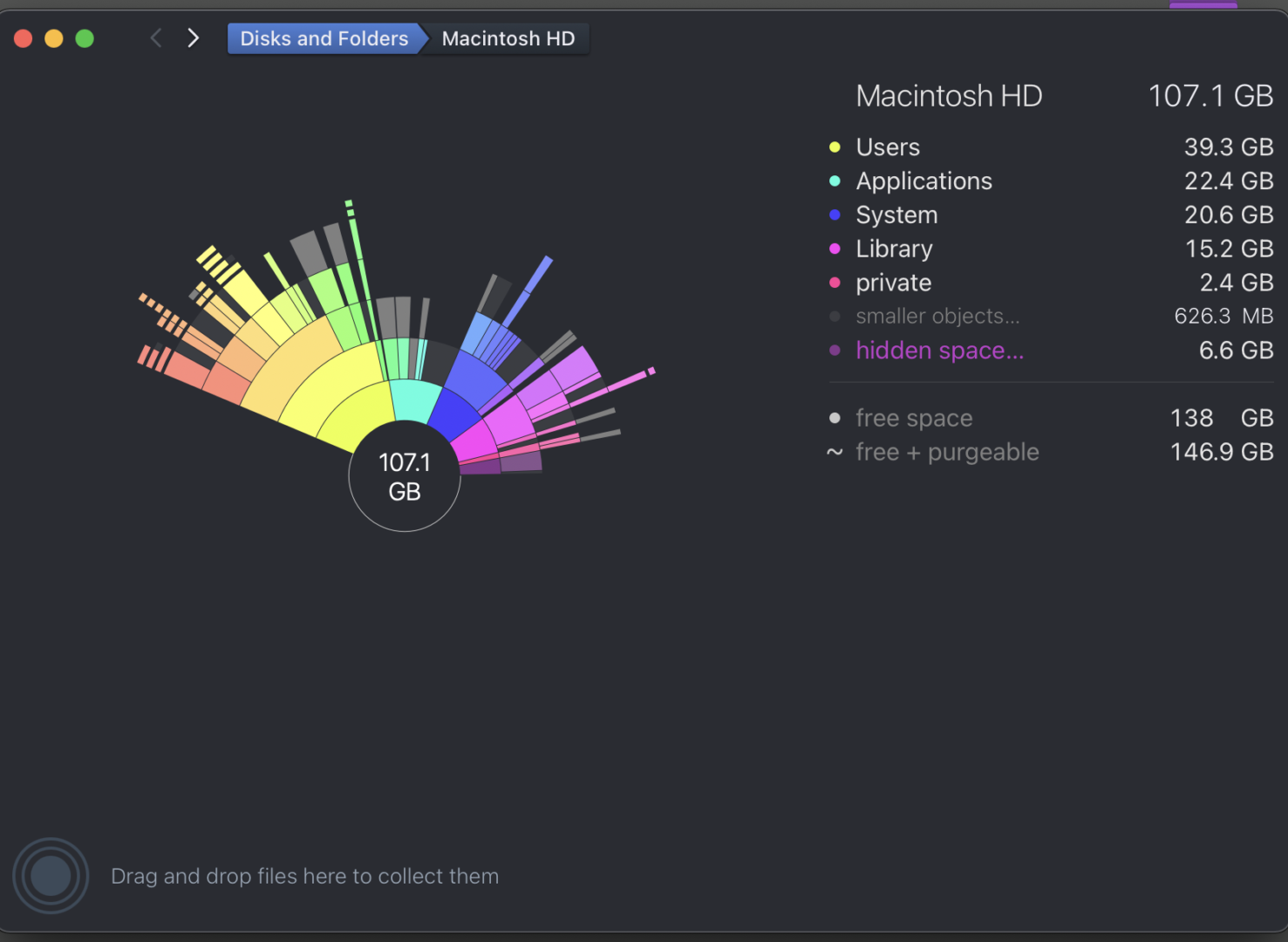Select the Library row in the list

tap(1051, 249)
